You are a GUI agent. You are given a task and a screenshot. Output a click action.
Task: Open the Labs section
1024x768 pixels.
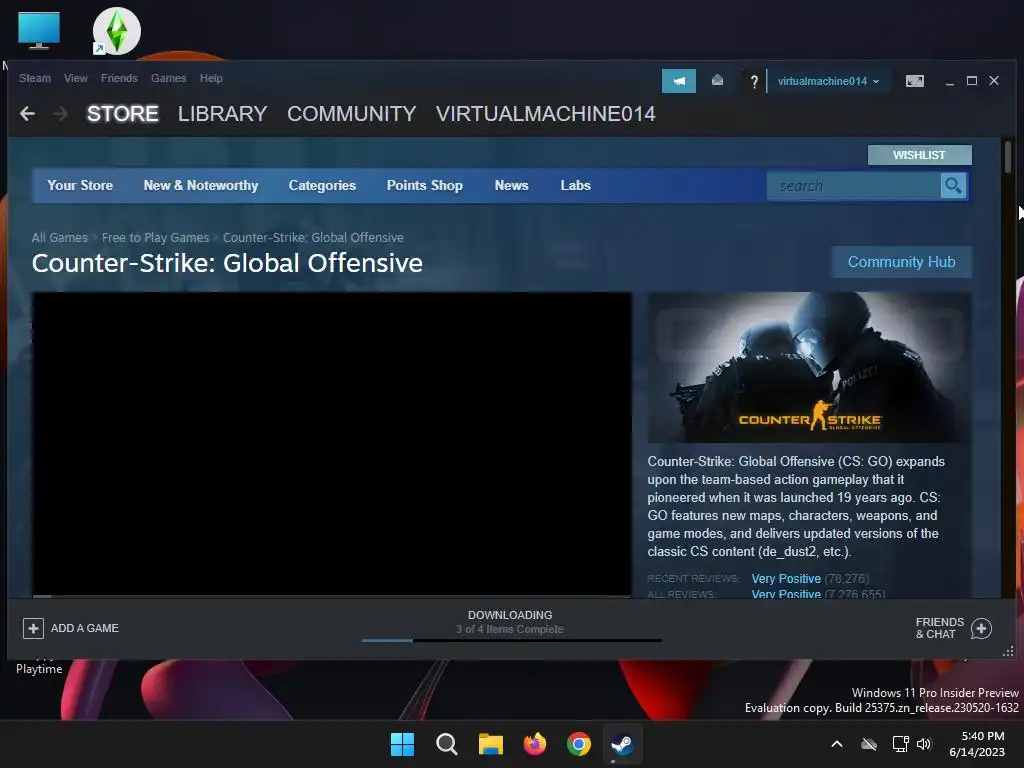coord(575,185)
